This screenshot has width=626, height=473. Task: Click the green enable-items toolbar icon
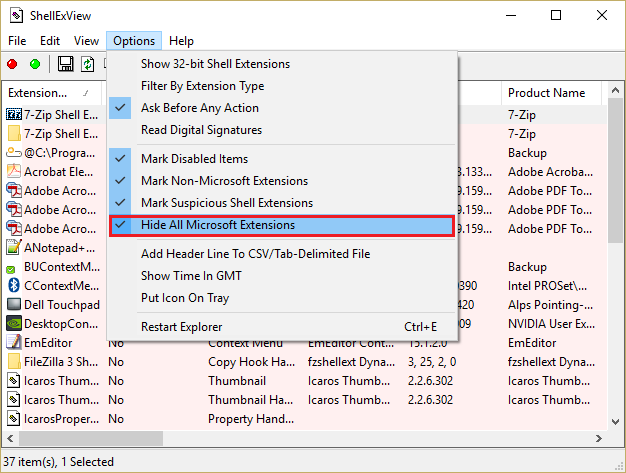[35, 64]
